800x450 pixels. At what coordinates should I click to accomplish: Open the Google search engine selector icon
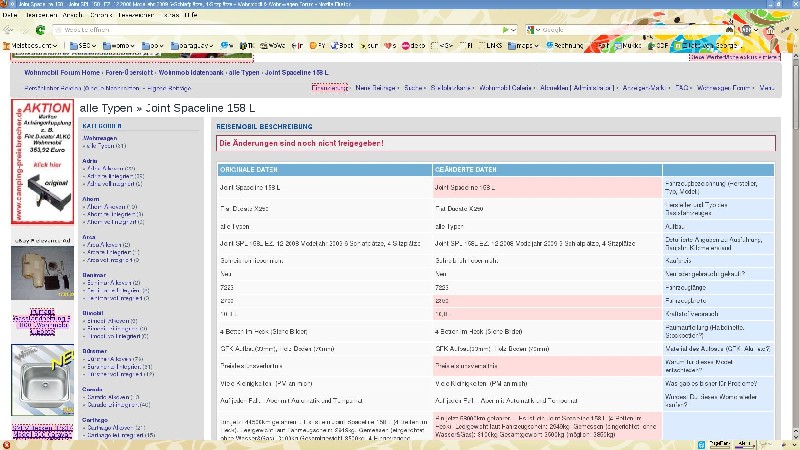click(533, 30)
